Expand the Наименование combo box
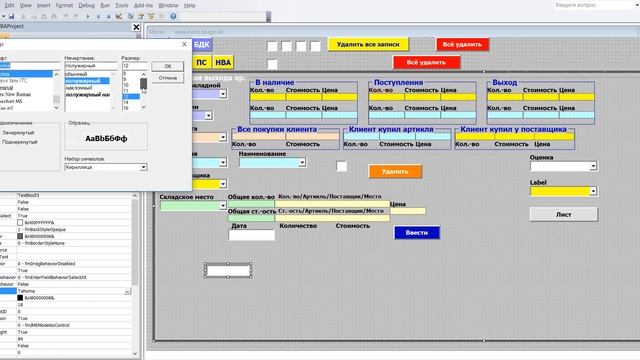640x360 pixels. coord(302,162)
